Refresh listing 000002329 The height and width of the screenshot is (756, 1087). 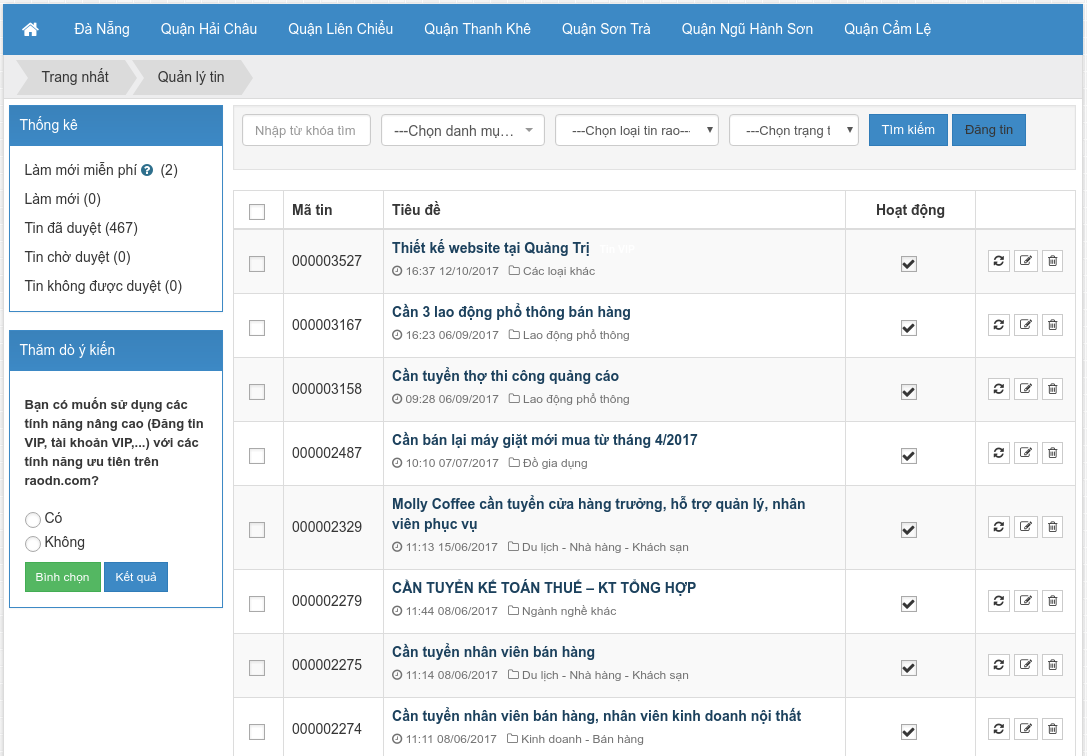click(x=998, y=527)
